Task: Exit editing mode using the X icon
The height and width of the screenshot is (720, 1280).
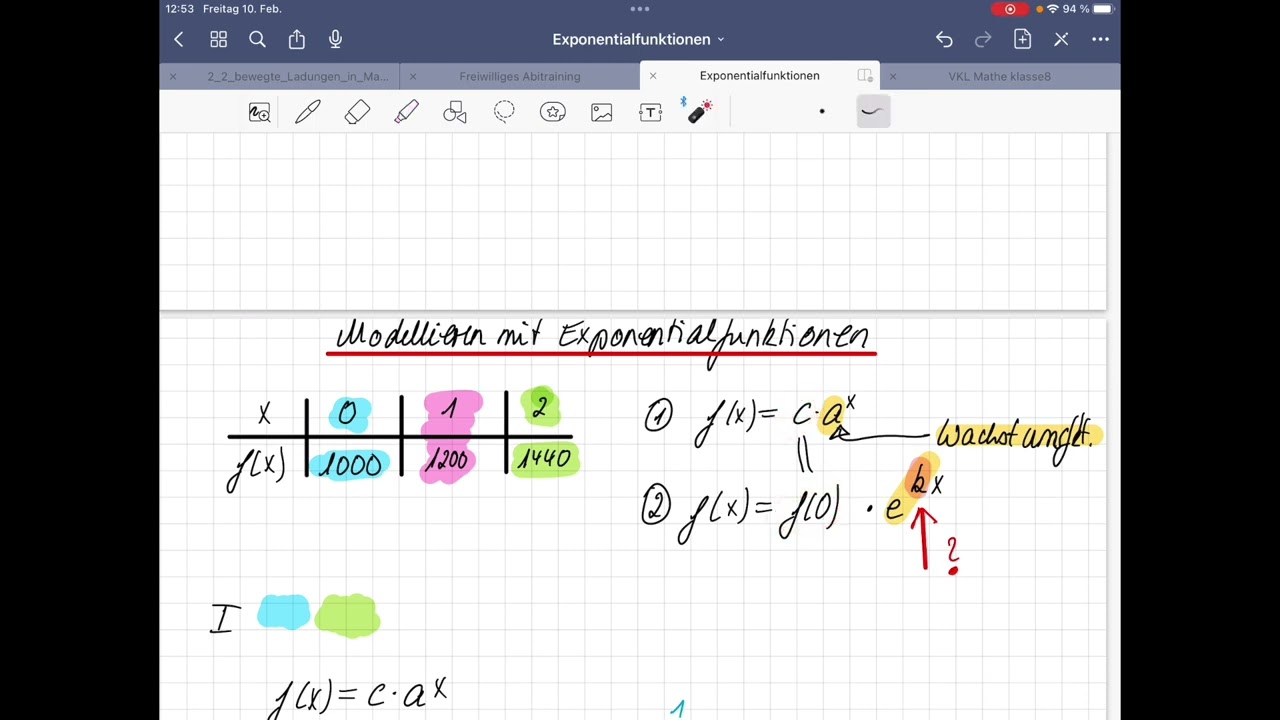Action: coord(1061,39)
